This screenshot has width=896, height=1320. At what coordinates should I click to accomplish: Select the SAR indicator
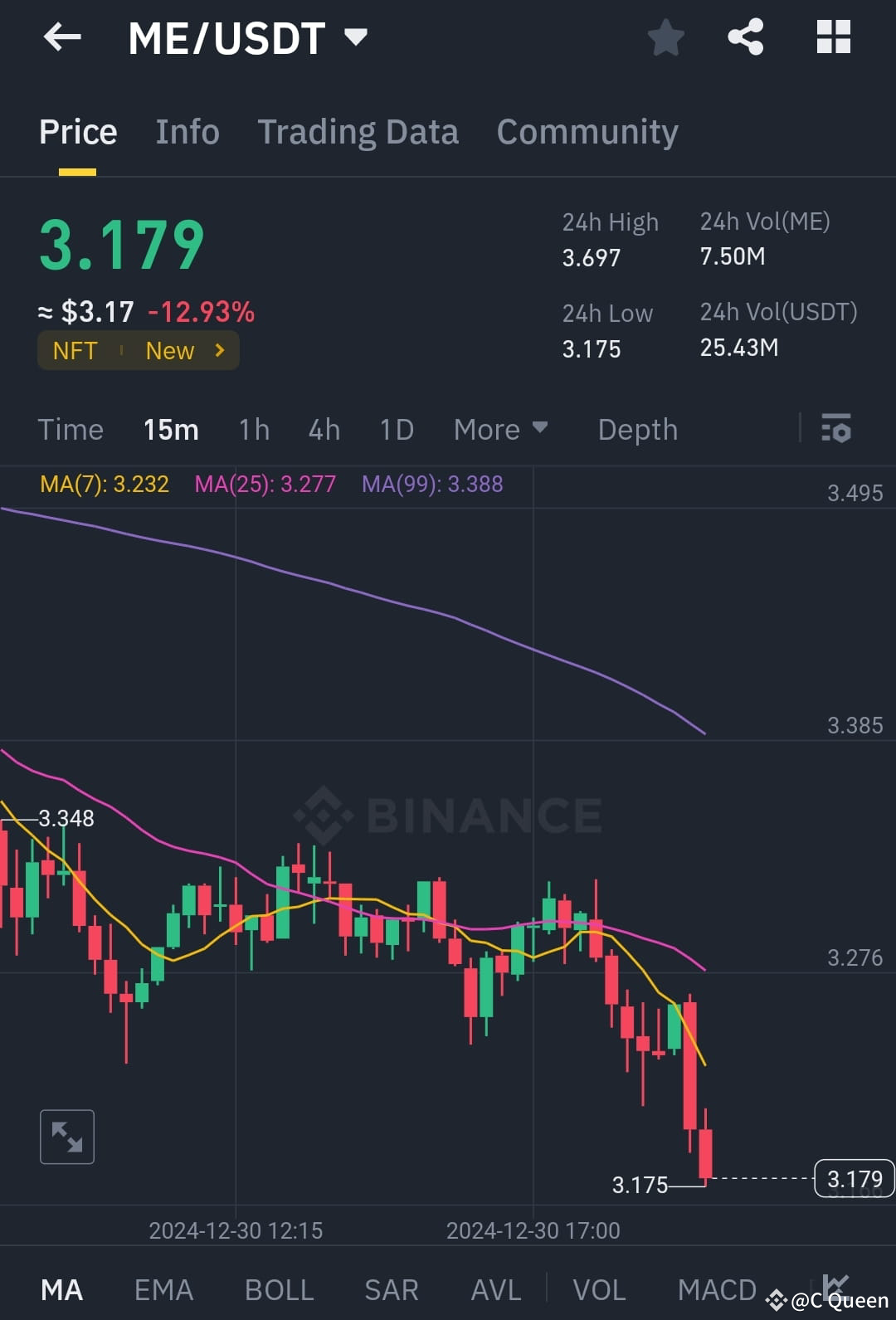[390, 1288]
